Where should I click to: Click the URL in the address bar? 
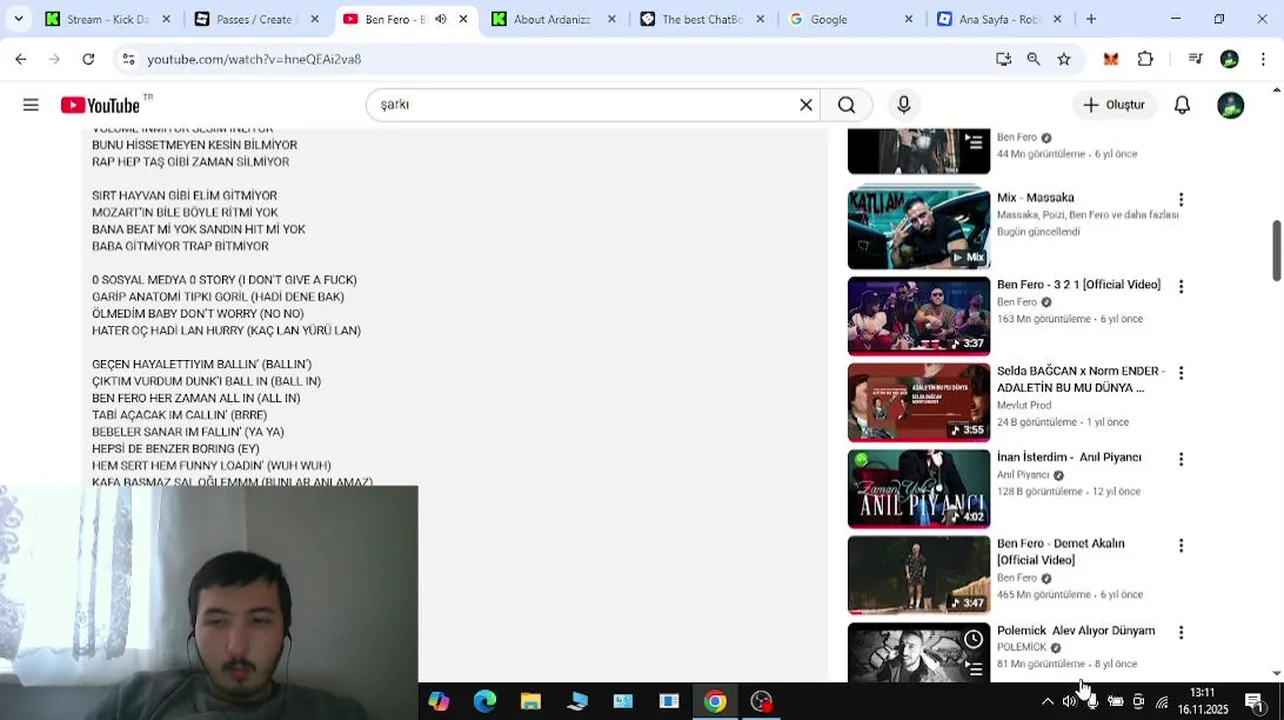tap(254, 60)
